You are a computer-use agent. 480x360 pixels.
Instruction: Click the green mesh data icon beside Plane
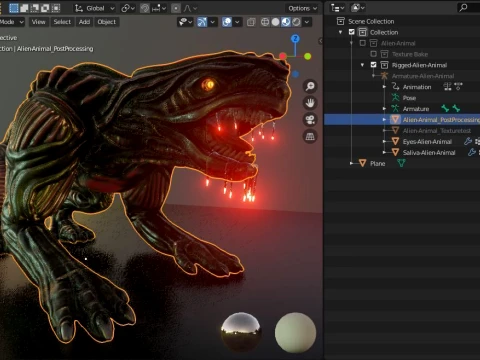(401, 163)
